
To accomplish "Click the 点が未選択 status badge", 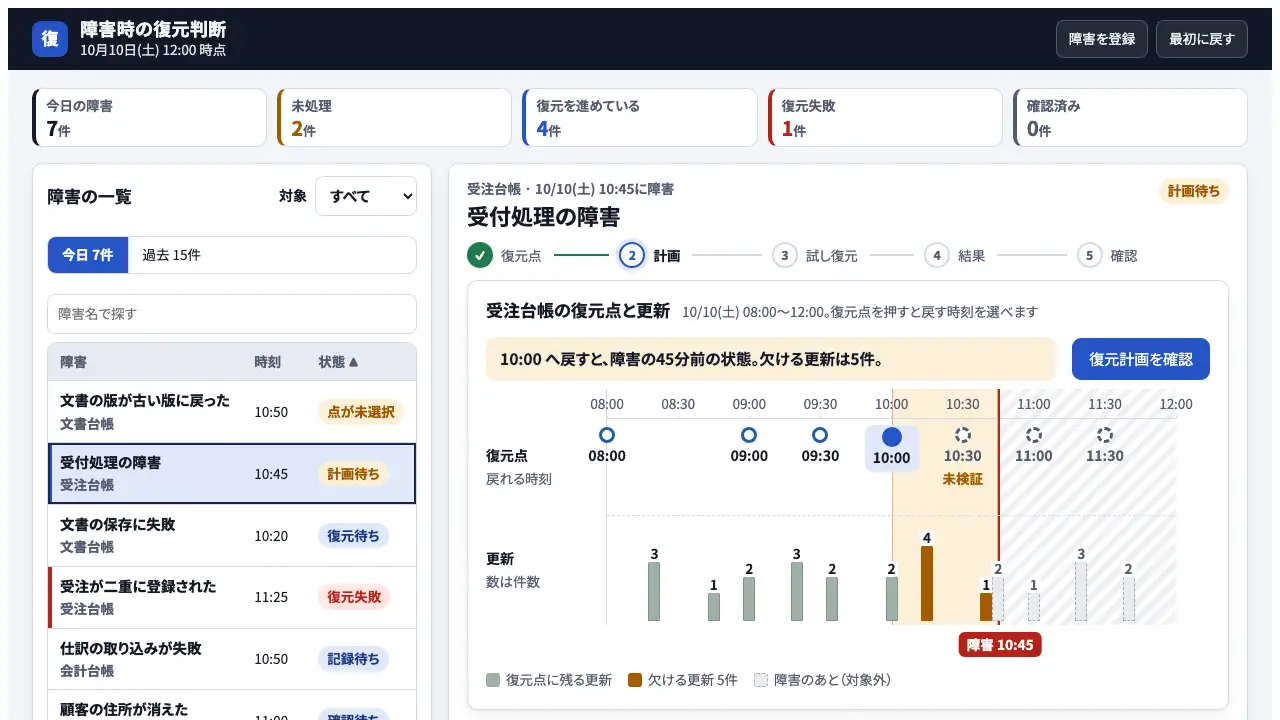I will coord(361,412).
